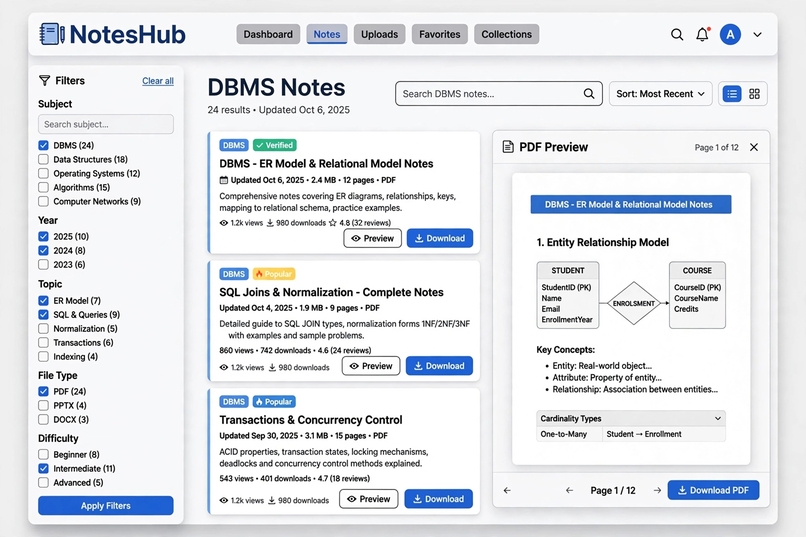Open the user avatar A
The image size is (806, 537).
[x=730, y=34]
